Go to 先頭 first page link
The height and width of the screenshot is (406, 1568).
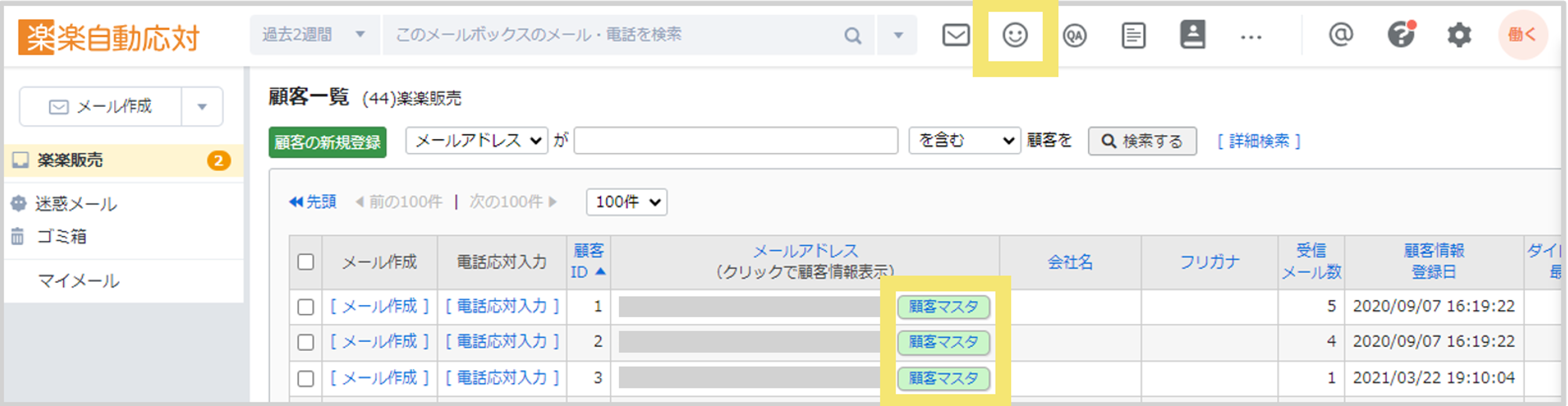[312, 202]
